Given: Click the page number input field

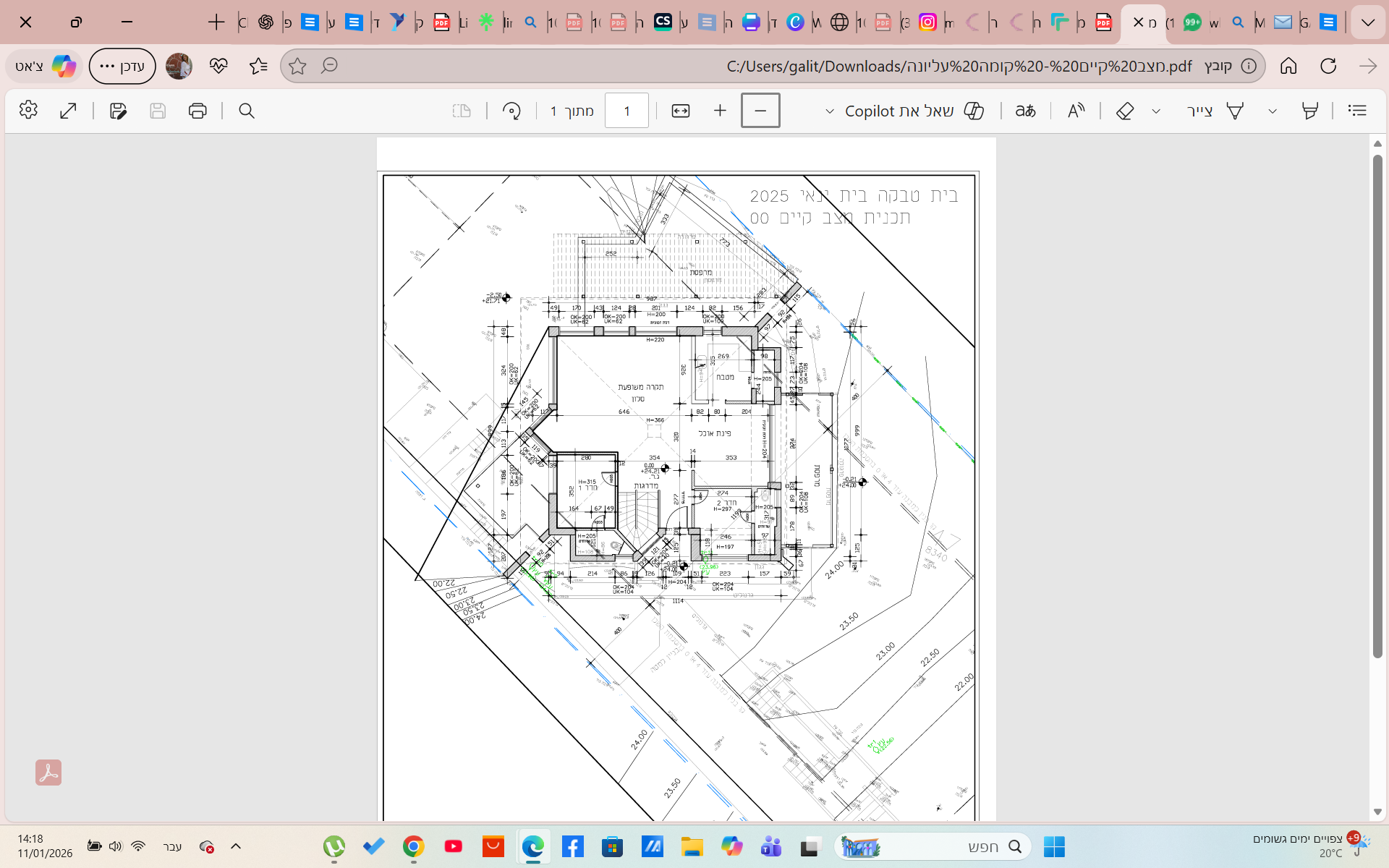Looking at the screenshot, I should click(x=626, y=111).
